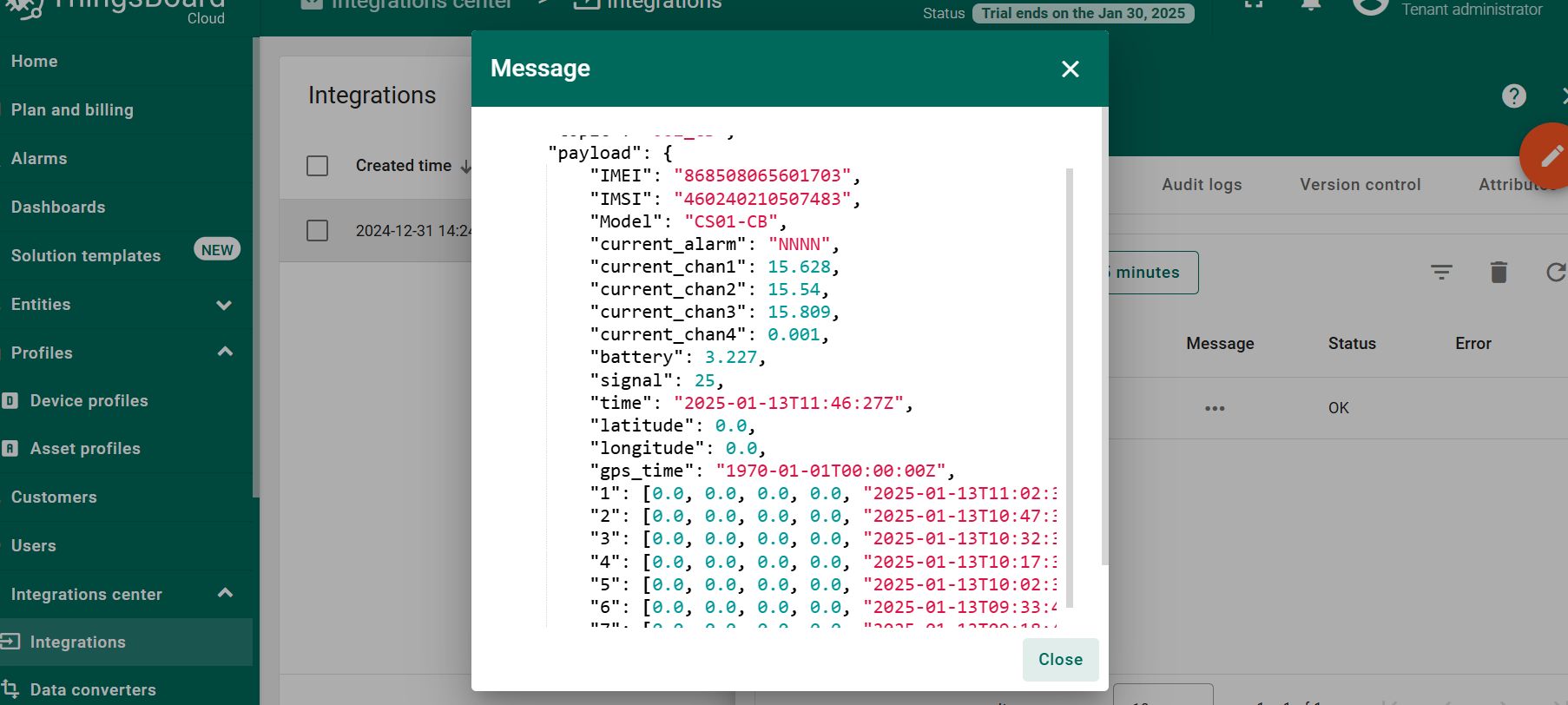Screen dimensions: 1568x705
Task: Click the Status column header
Action: click(1352, 344)
